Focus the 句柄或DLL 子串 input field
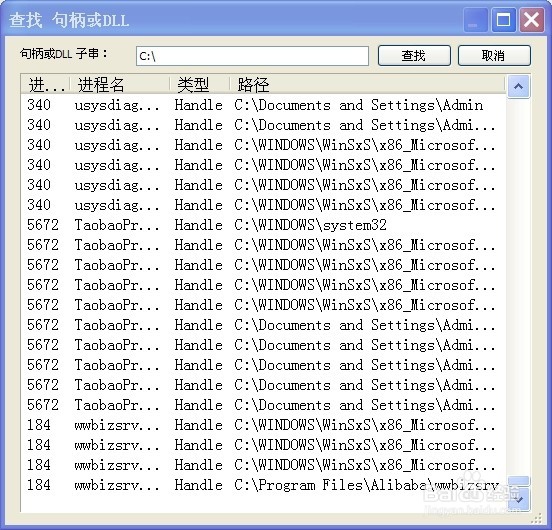Image resolution: width=552 pixels, height=530 pixels. (x=252, y=56)
